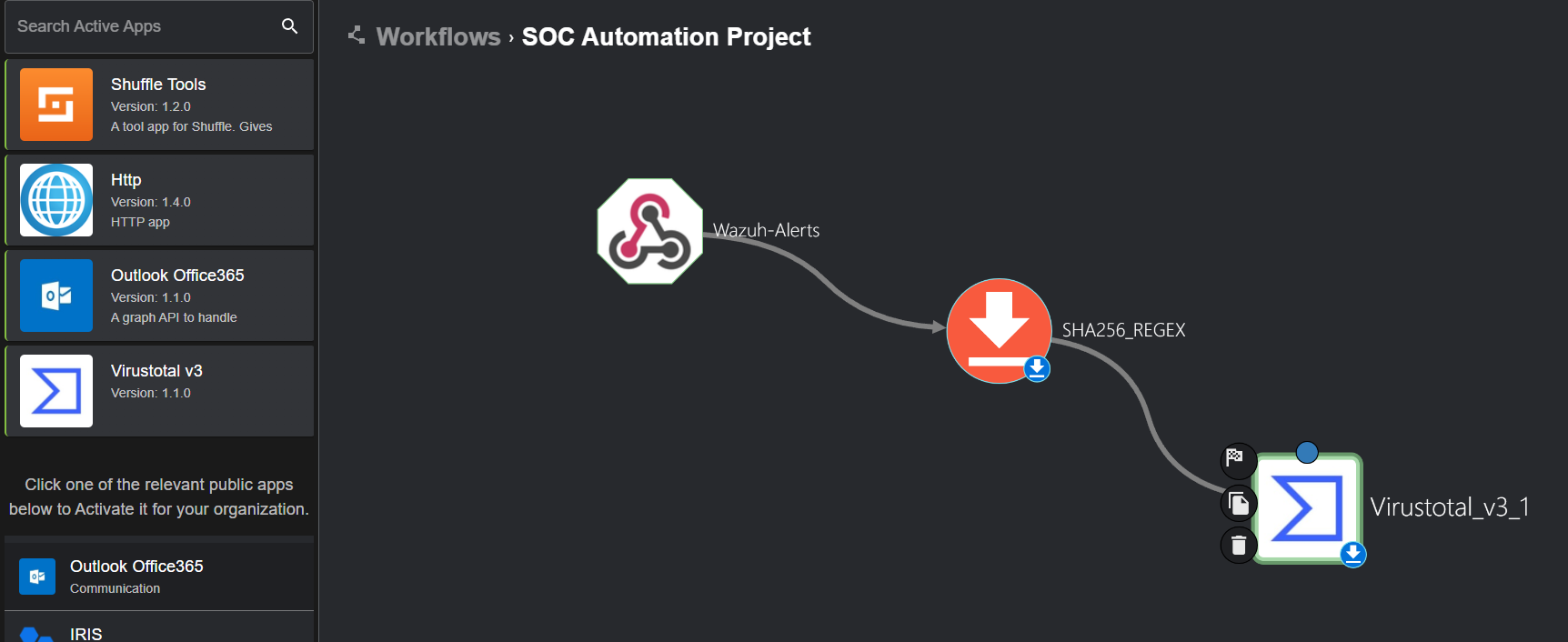The width and height of the screenshot is (1568, 642).
Task: Click the SOC Automation Project title
Action: (x=666, y=36)
